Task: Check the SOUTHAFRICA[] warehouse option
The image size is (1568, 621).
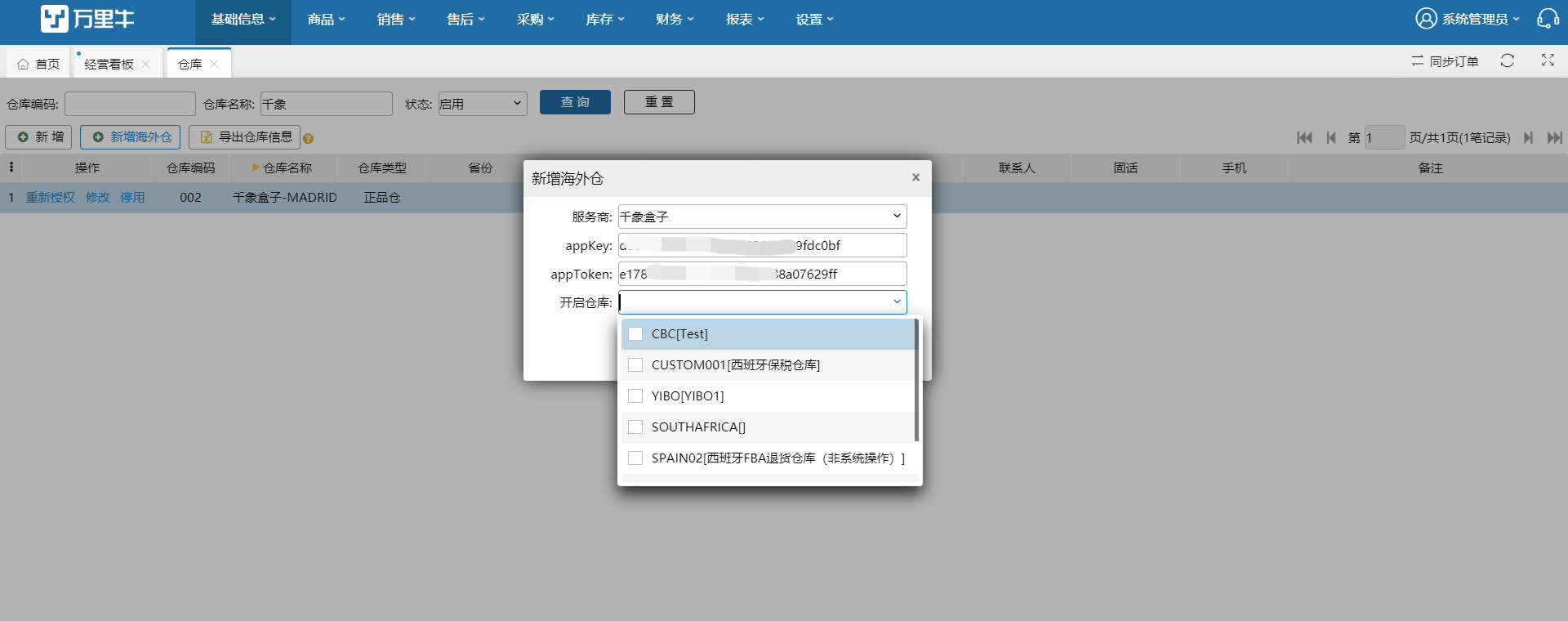Action: coord(635,427)
